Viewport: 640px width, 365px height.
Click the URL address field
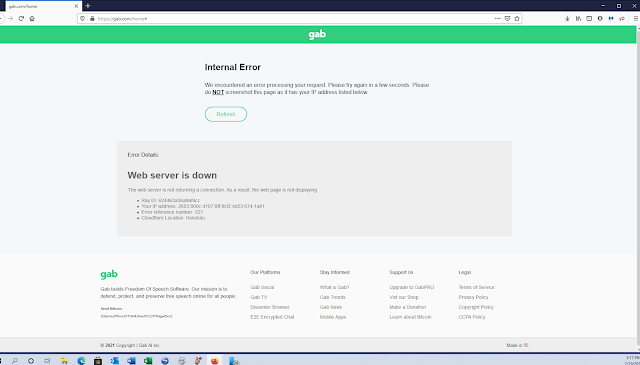click(x=294, y=18)
